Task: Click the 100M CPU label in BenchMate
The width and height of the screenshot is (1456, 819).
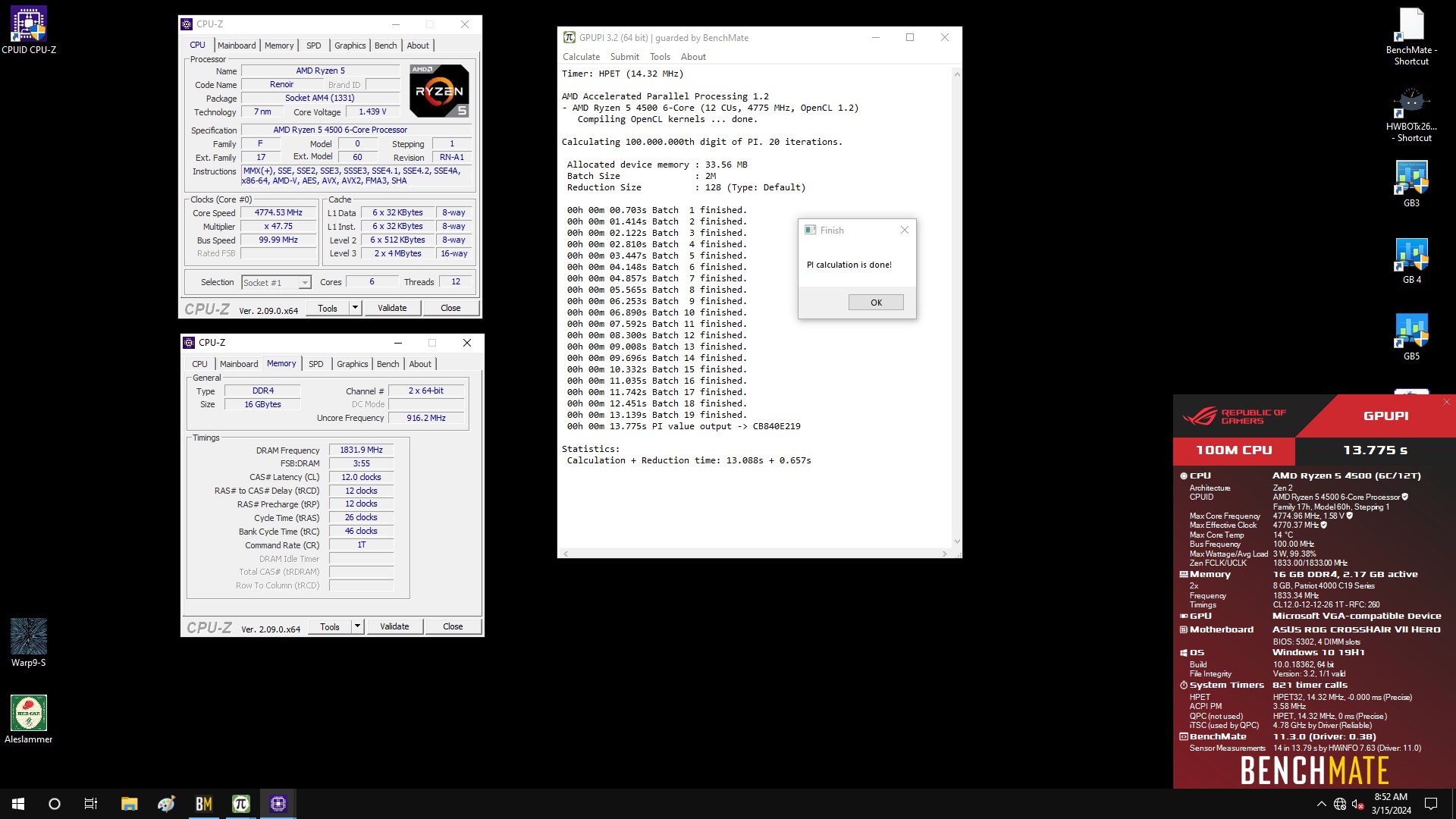Action: pyautogui.click(x=1234, y=450)
